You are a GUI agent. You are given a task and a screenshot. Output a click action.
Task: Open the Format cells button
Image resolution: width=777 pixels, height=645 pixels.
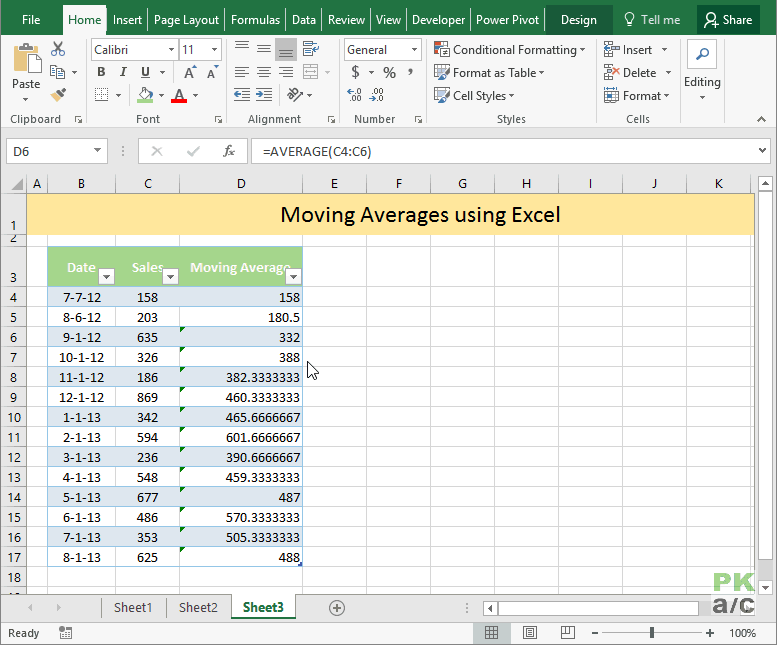pyautogui.click(x=637, y=96)
